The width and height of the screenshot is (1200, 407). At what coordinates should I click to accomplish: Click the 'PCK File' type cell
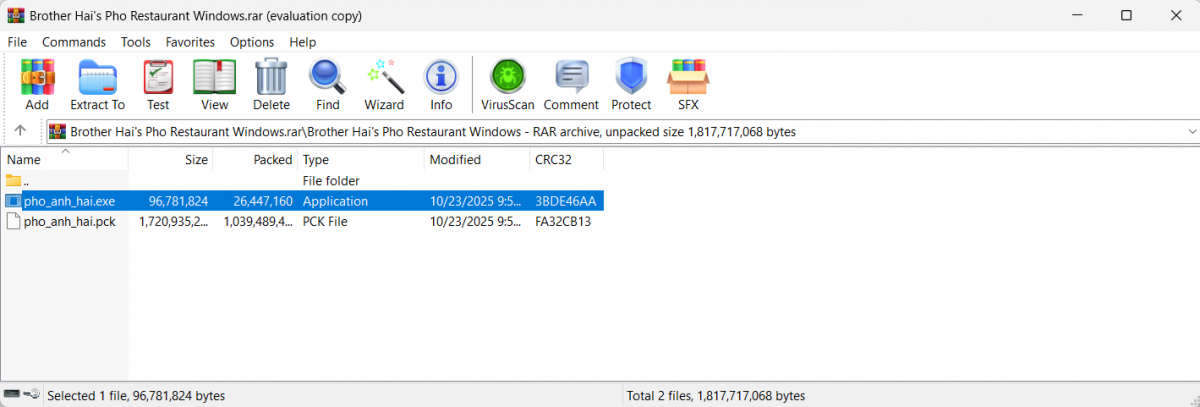point(325,222)
